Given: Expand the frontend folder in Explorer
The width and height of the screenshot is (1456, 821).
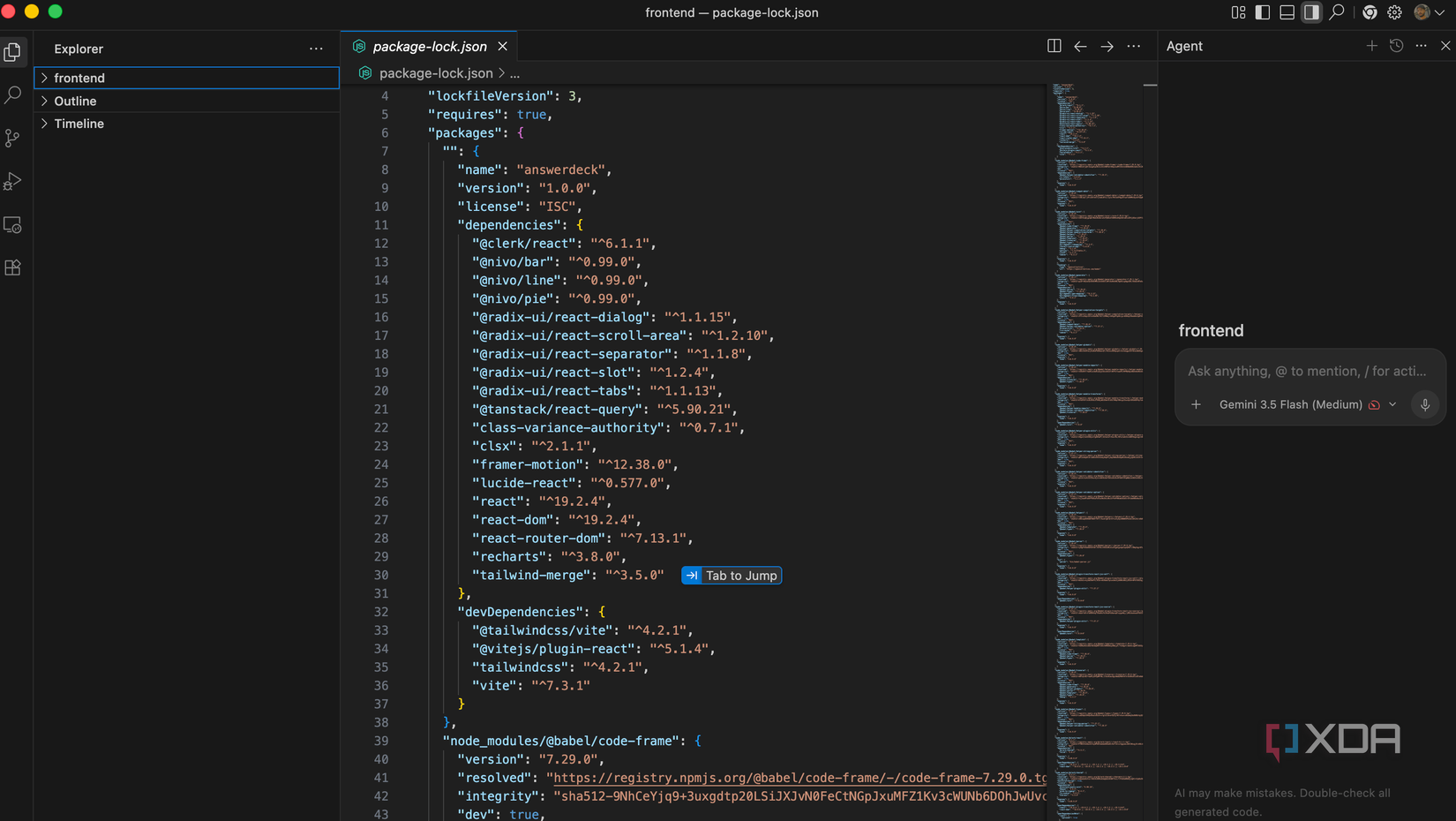Looking at the screenshot, I should [187, 78].
